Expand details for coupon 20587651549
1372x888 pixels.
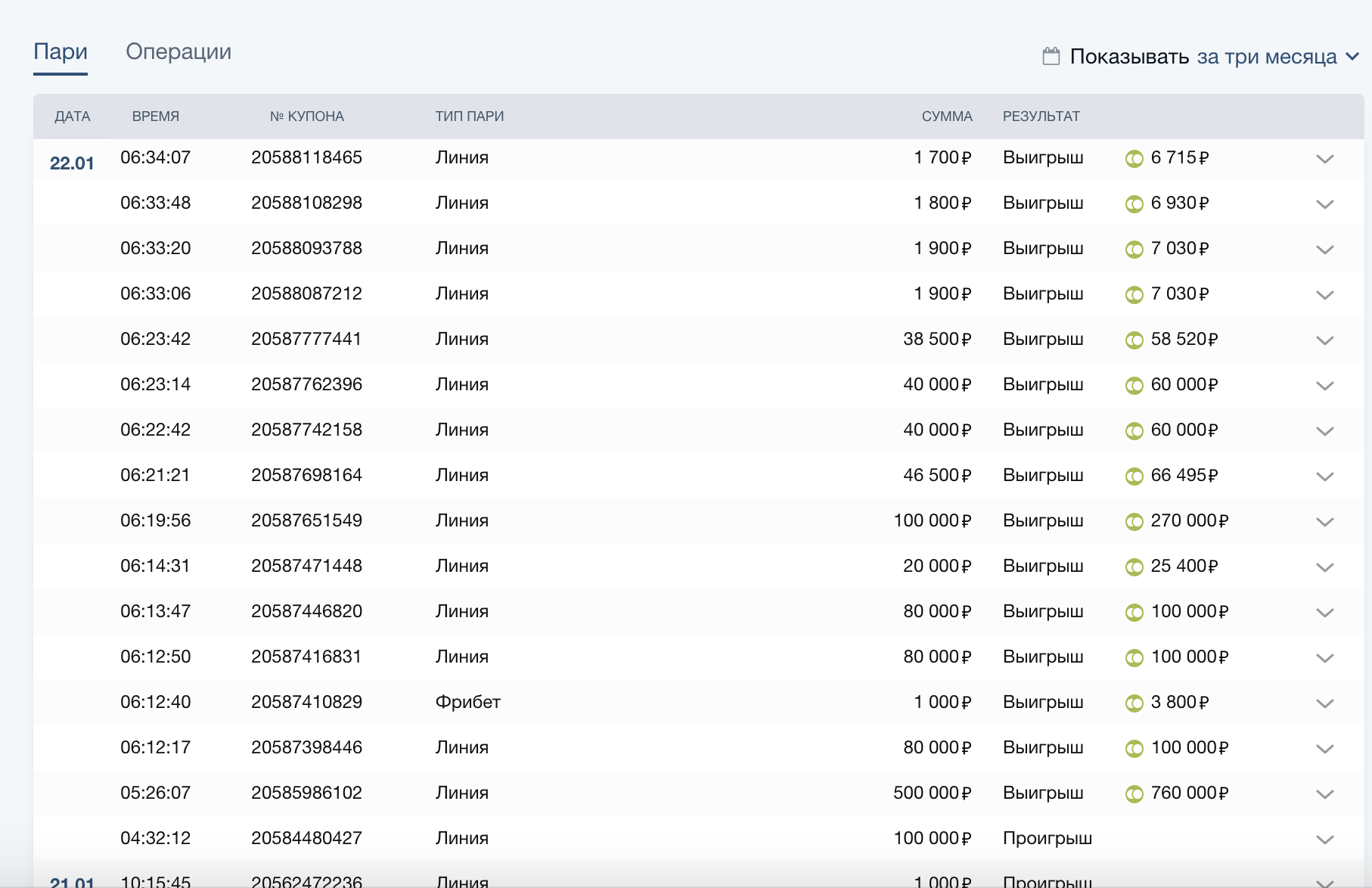click(1324, 522)
